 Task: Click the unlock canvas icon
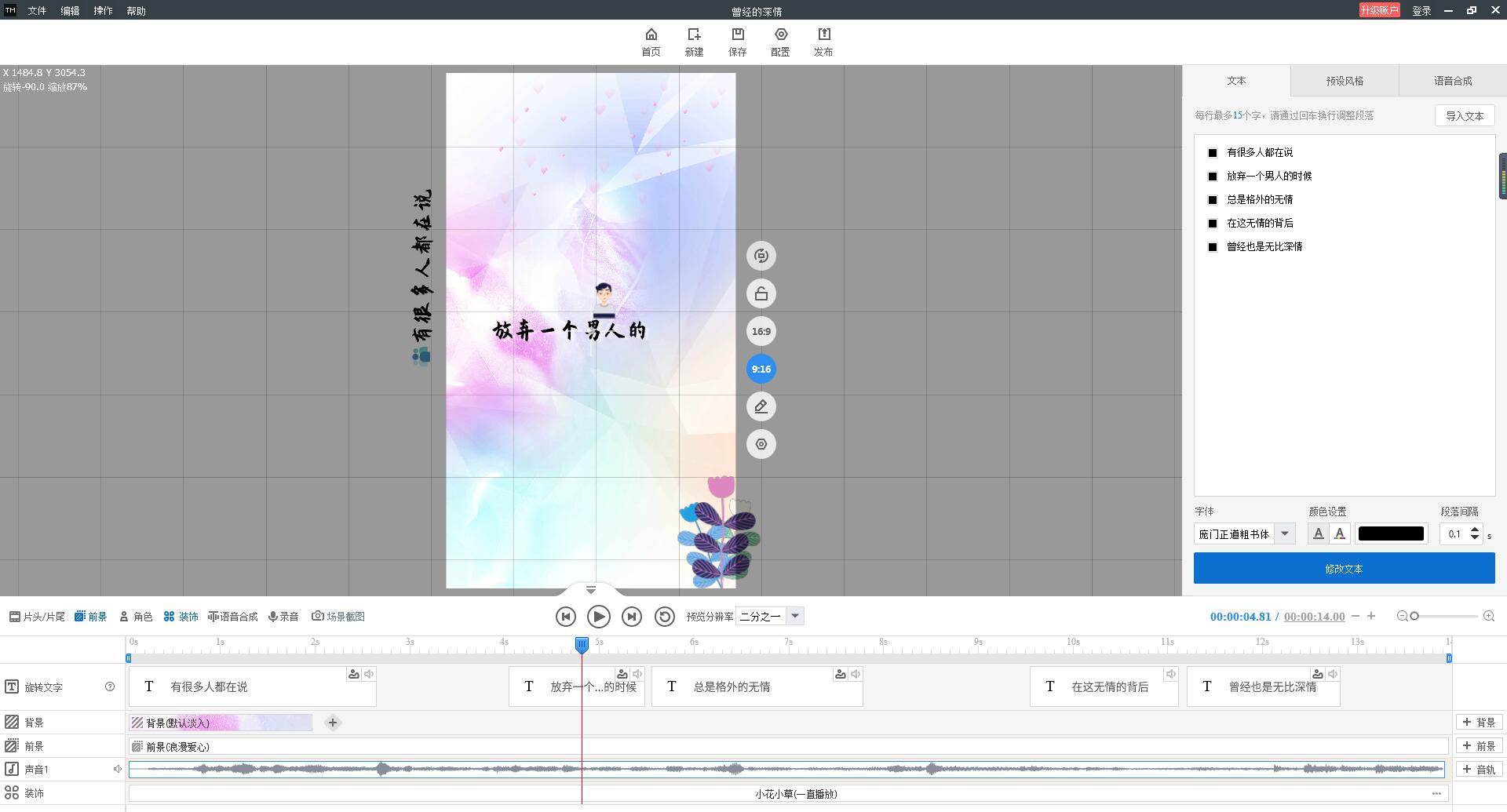[x=761, y=293]
